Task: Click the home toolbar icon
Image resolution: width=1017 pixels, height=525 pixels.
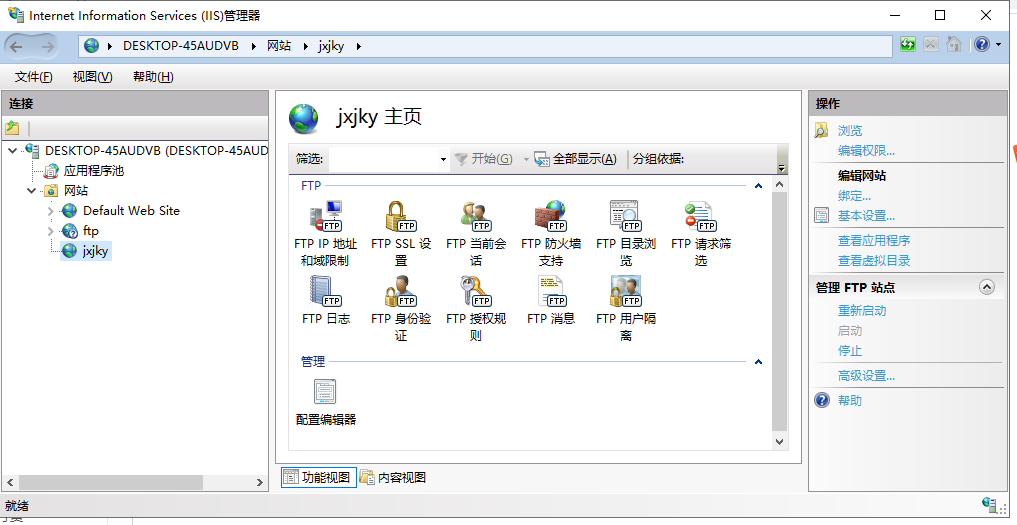Action: coord(953,44)
